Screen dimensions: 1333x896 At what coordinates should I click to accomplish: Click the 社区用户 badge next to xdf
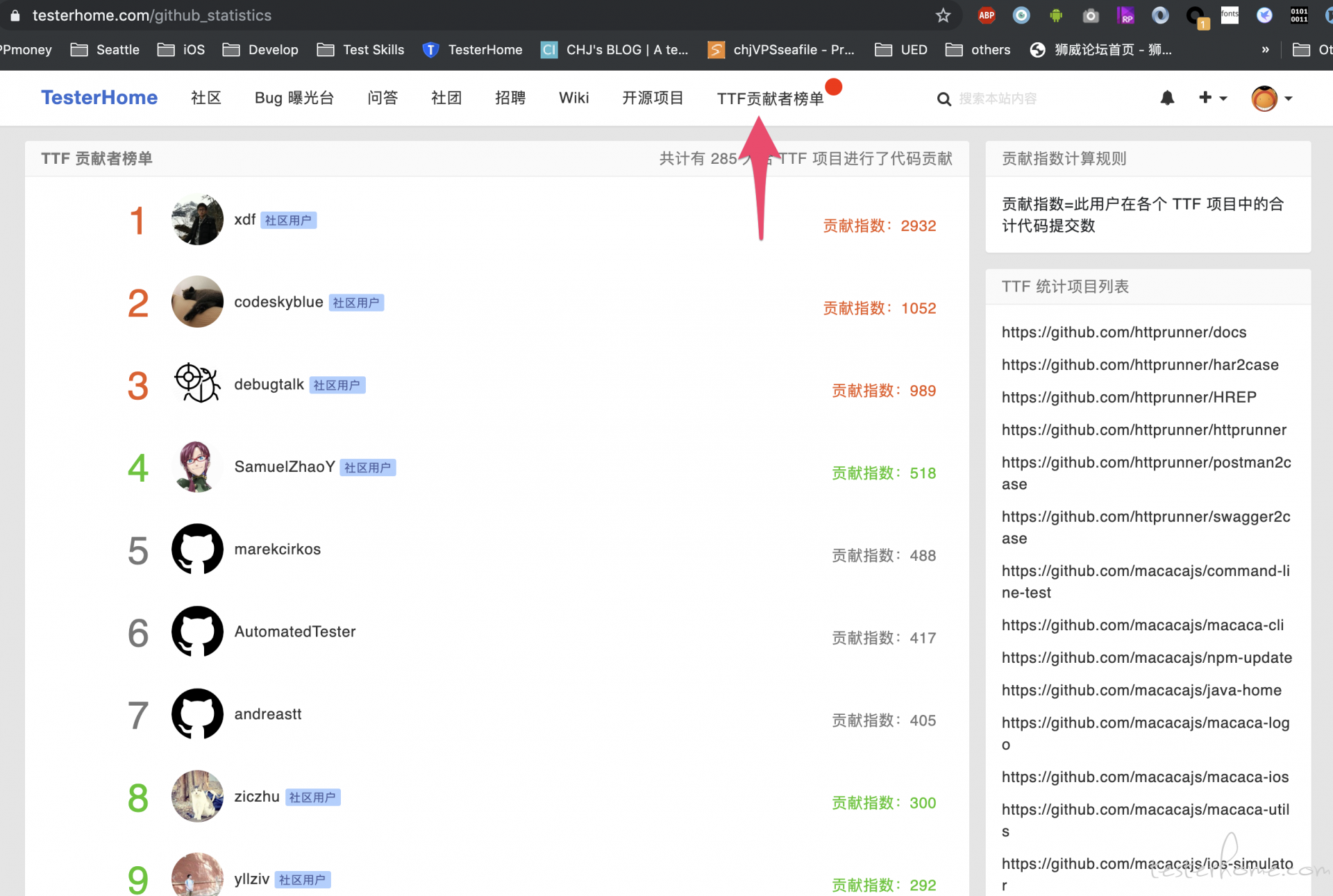[288, 221]
